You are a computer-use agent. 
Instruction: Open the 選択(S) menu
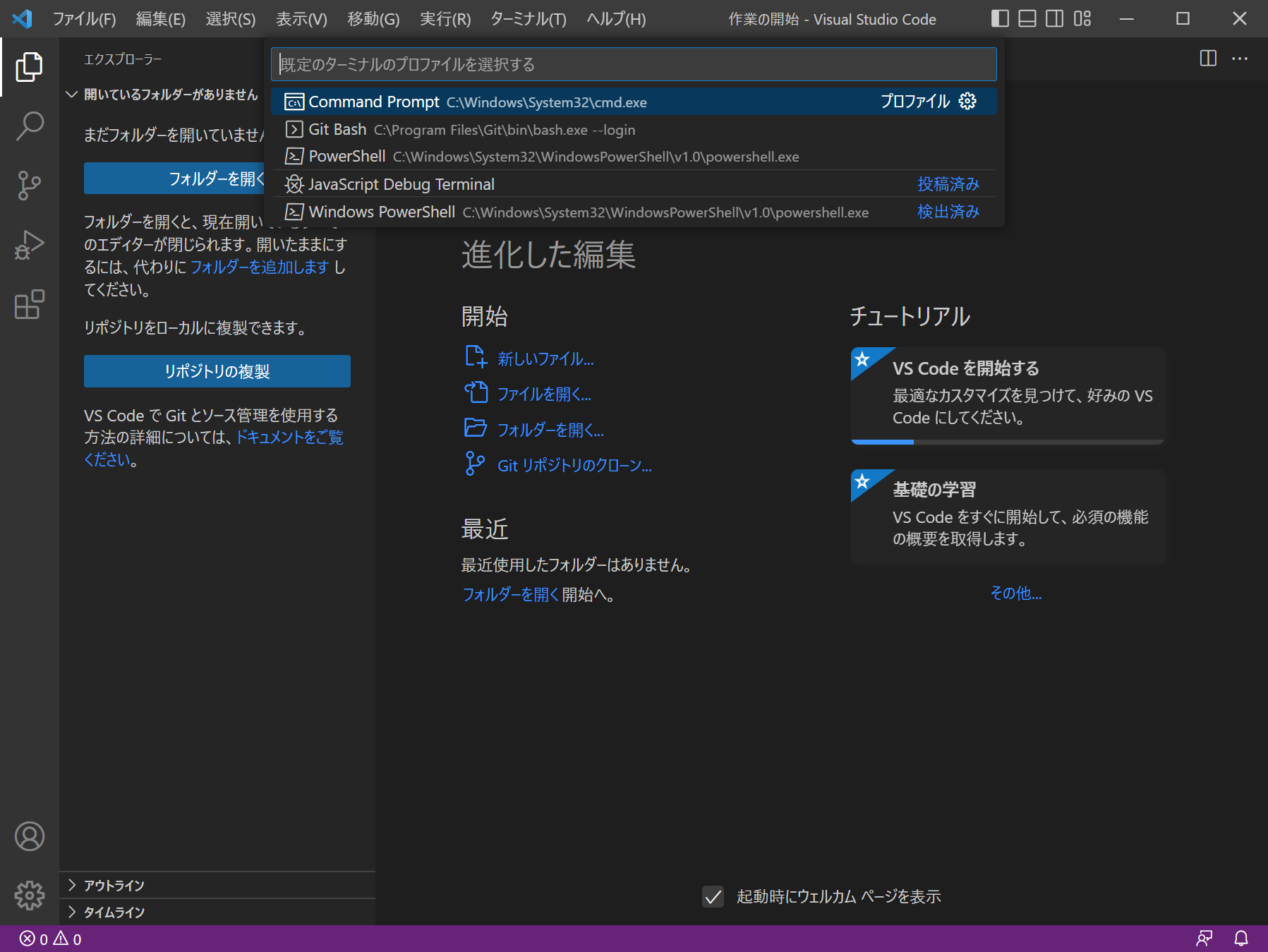click(x=231, y=19)
